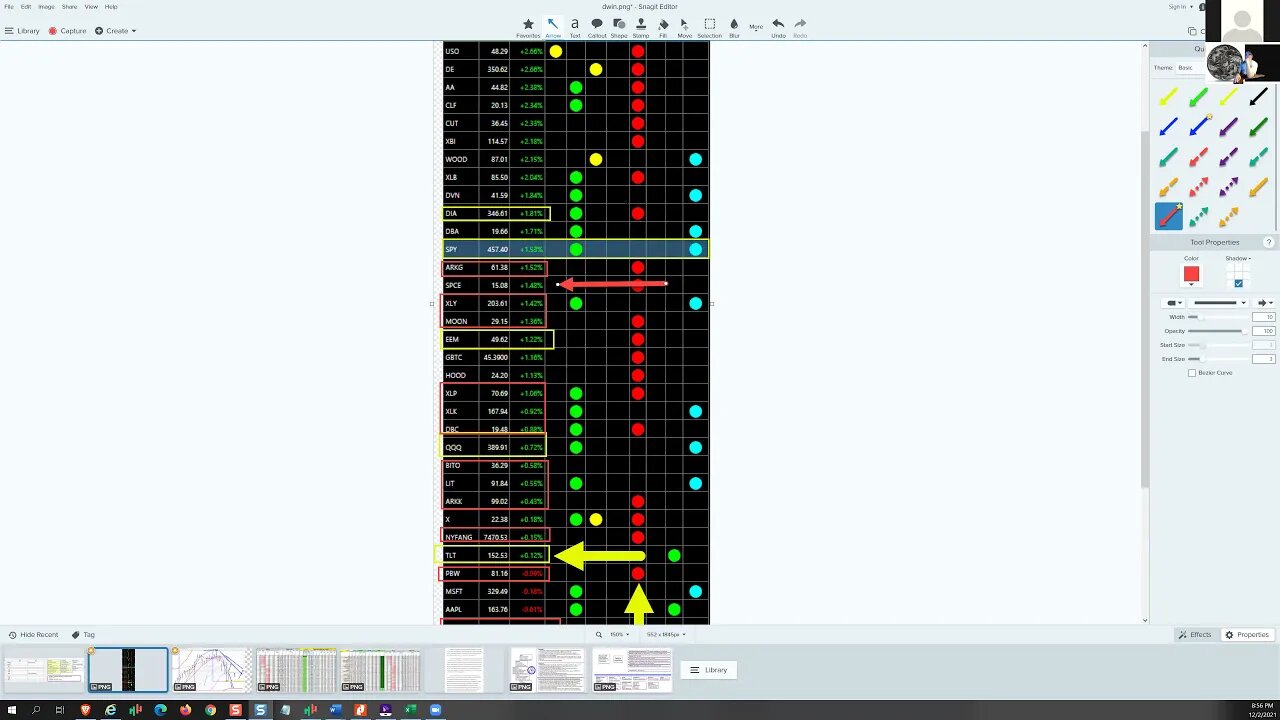The height and width of the screenshot is (720, 1280).
Task: Open the More tools dropdown
Action: point(757,27)
